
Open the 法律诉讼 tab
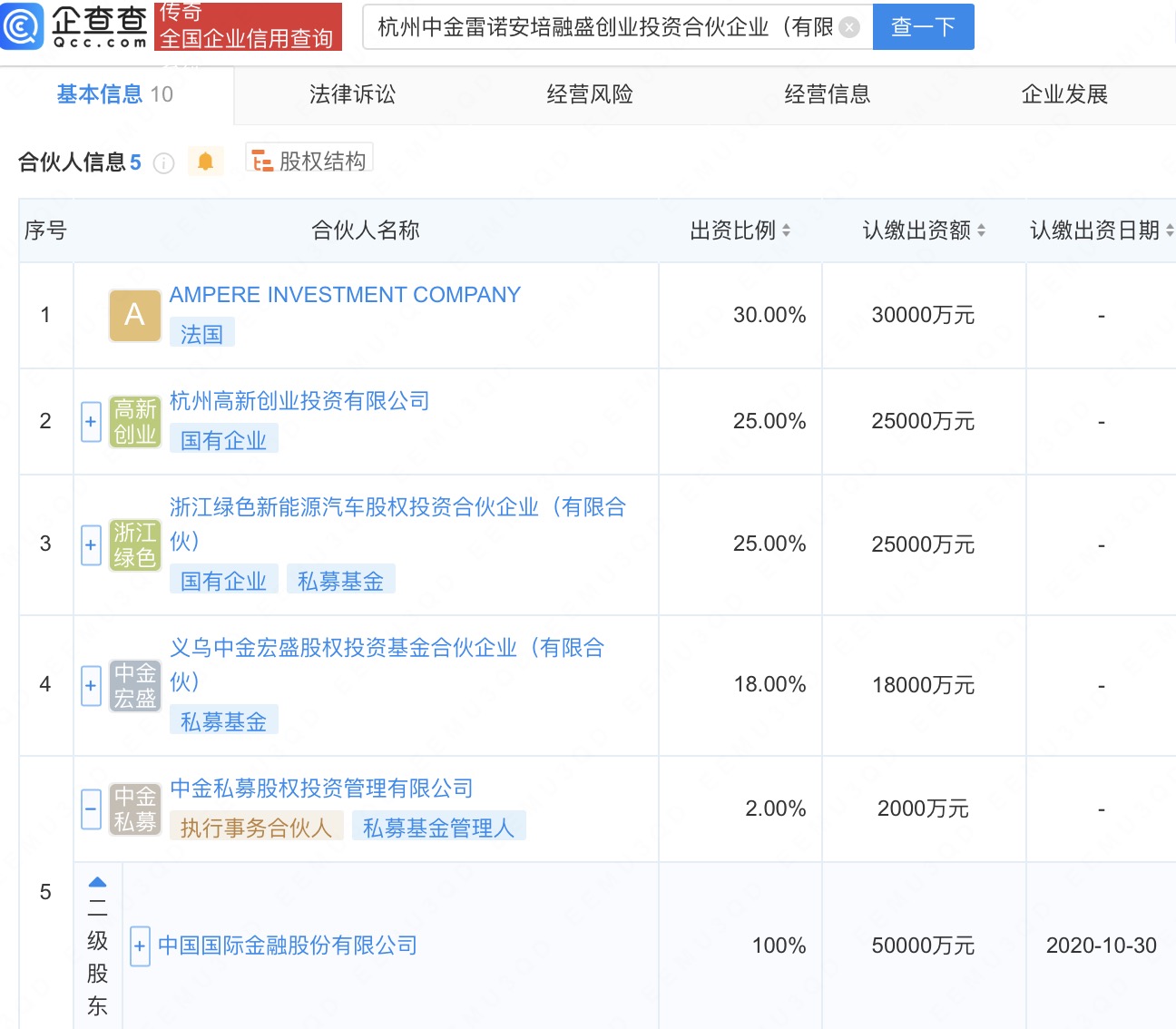(x=353, y=94)
